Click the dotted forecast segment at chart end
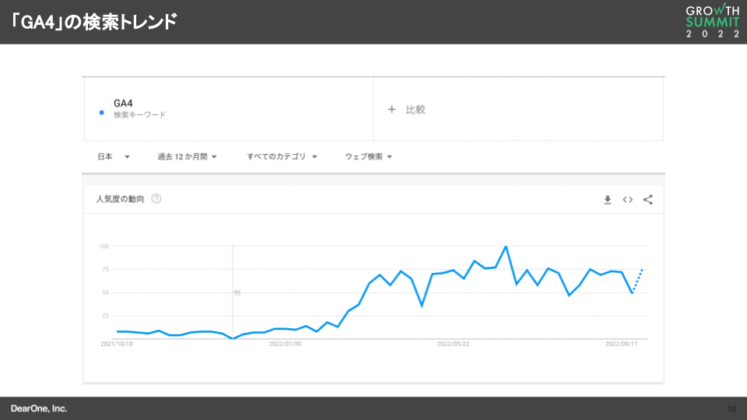The image size is (747, 420). (x=637, y=281)
